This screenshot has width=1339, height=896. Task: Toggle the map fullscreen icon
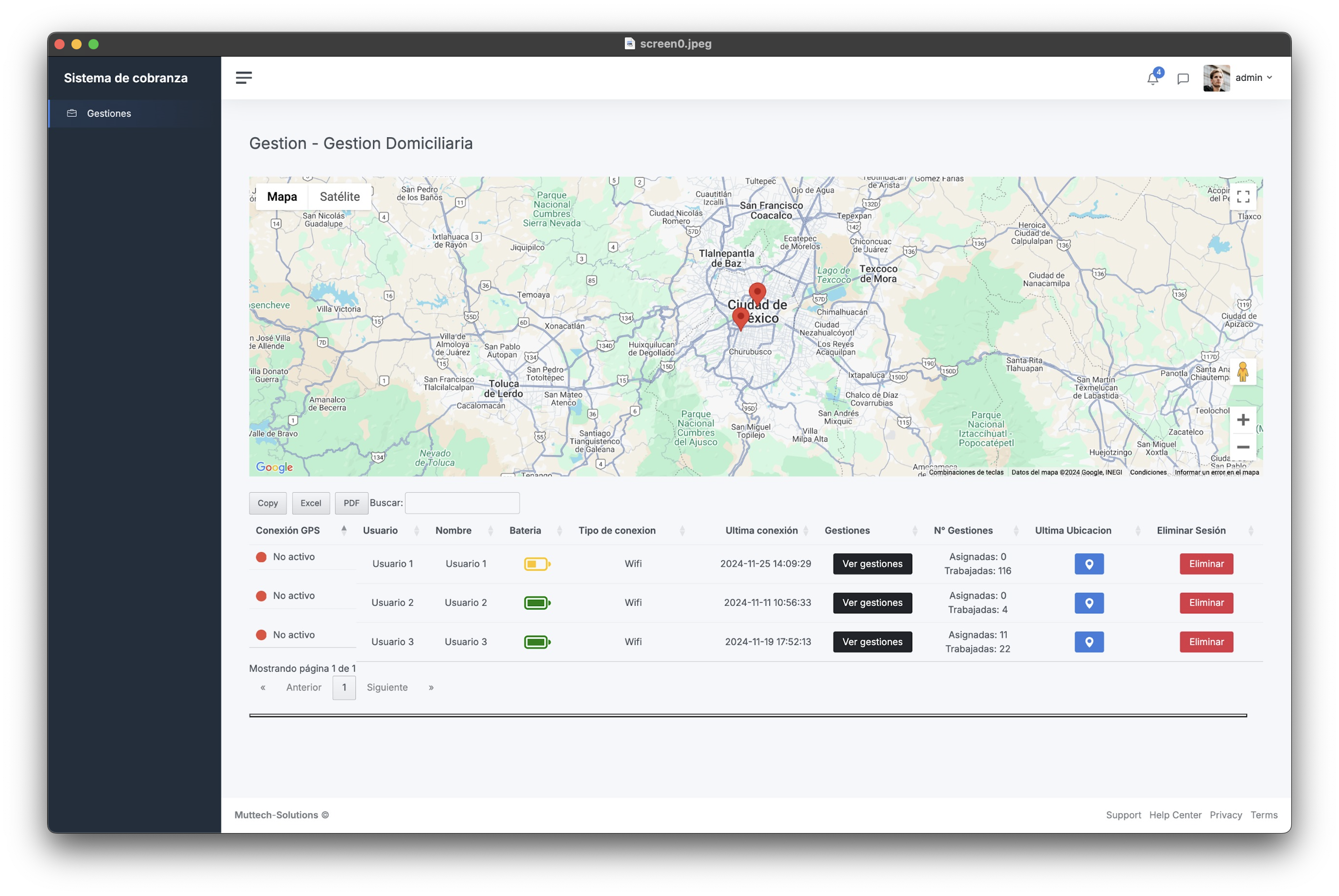pyautogui.click(x=1243, y=196)
